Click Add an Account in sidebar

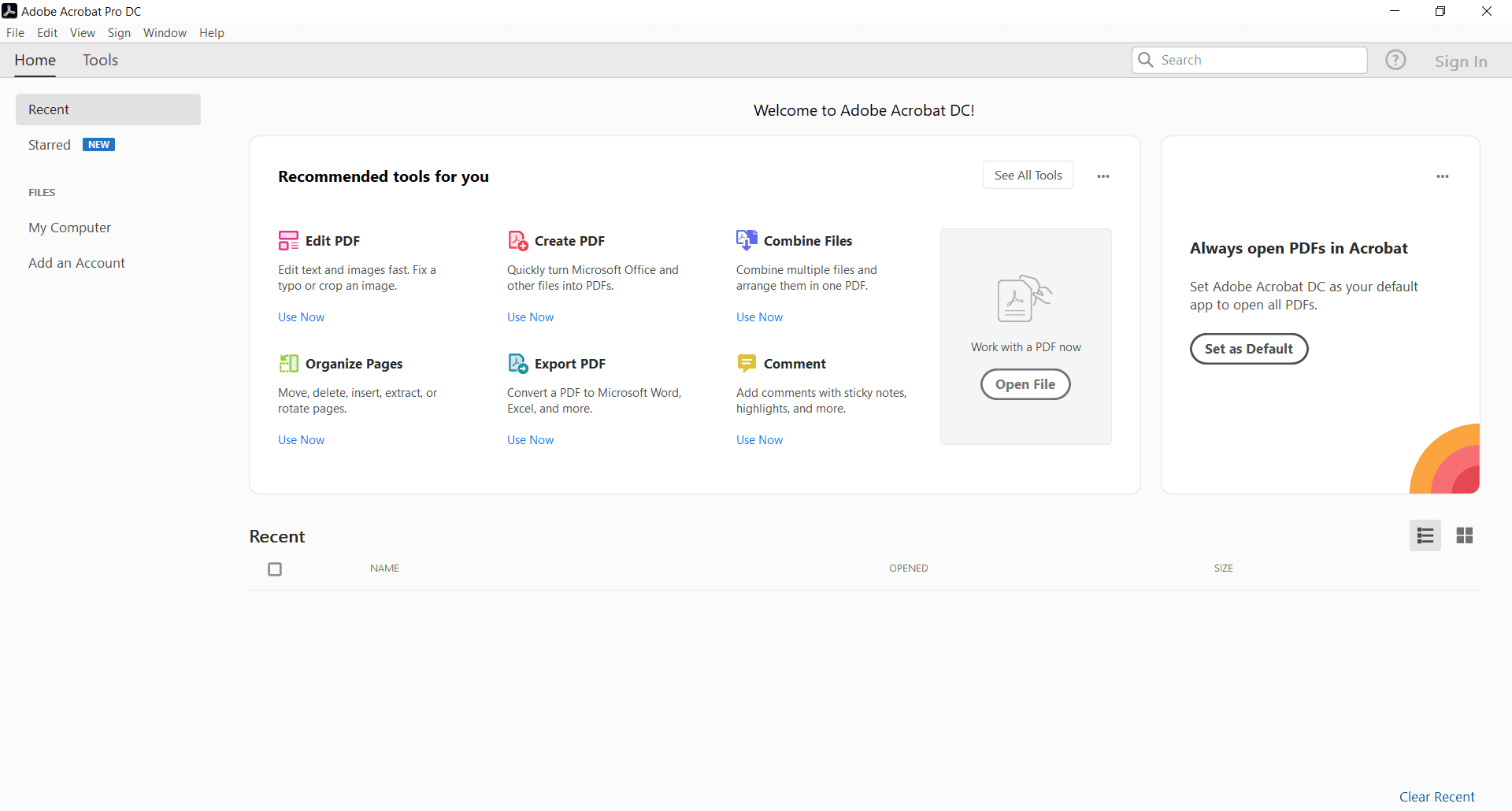[x=76, y=263]
